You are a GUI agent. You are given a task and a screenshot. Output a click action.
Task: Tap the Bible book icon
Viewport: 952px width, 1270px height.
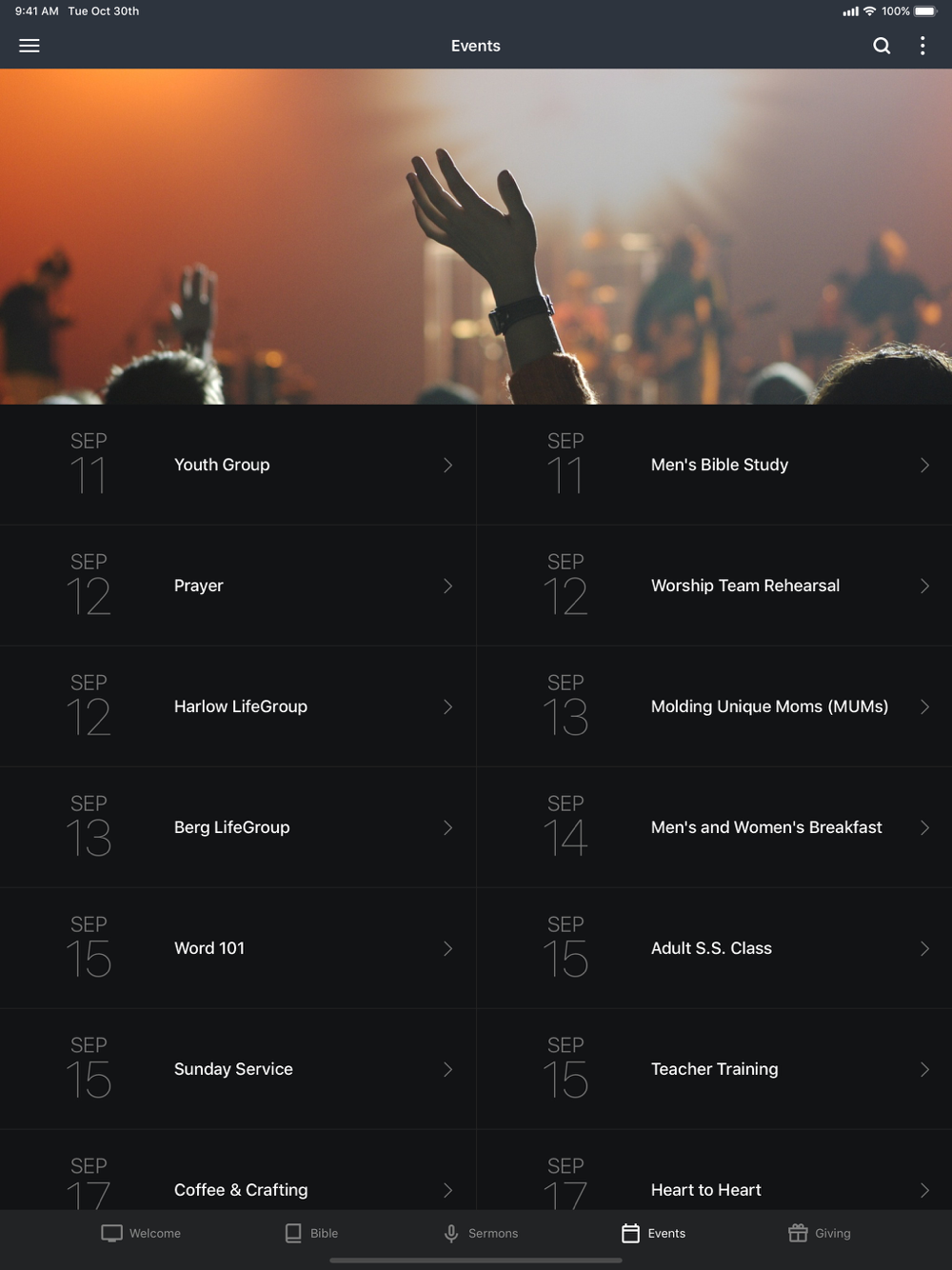pos(293,1233)
